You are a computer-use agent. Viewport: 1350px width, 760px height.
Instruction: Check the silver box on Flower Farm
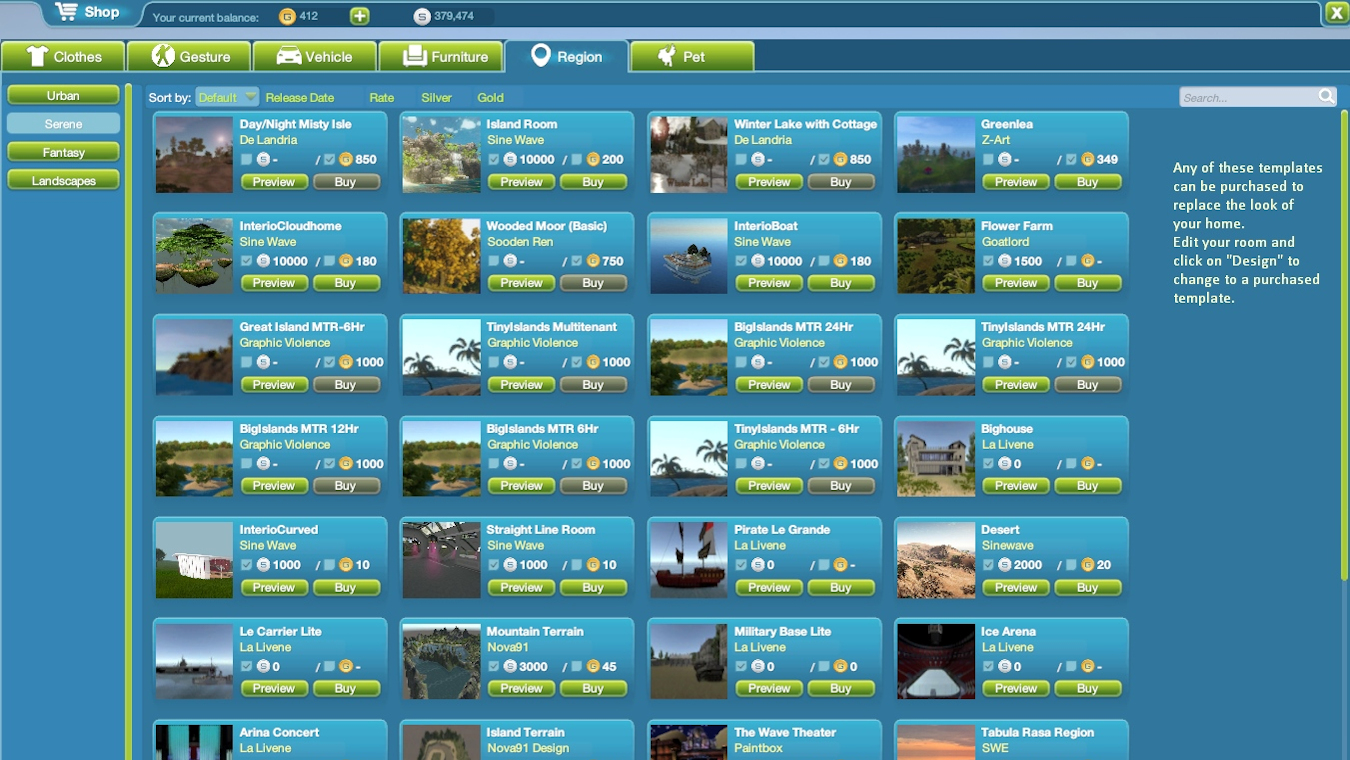coord(988,261)
